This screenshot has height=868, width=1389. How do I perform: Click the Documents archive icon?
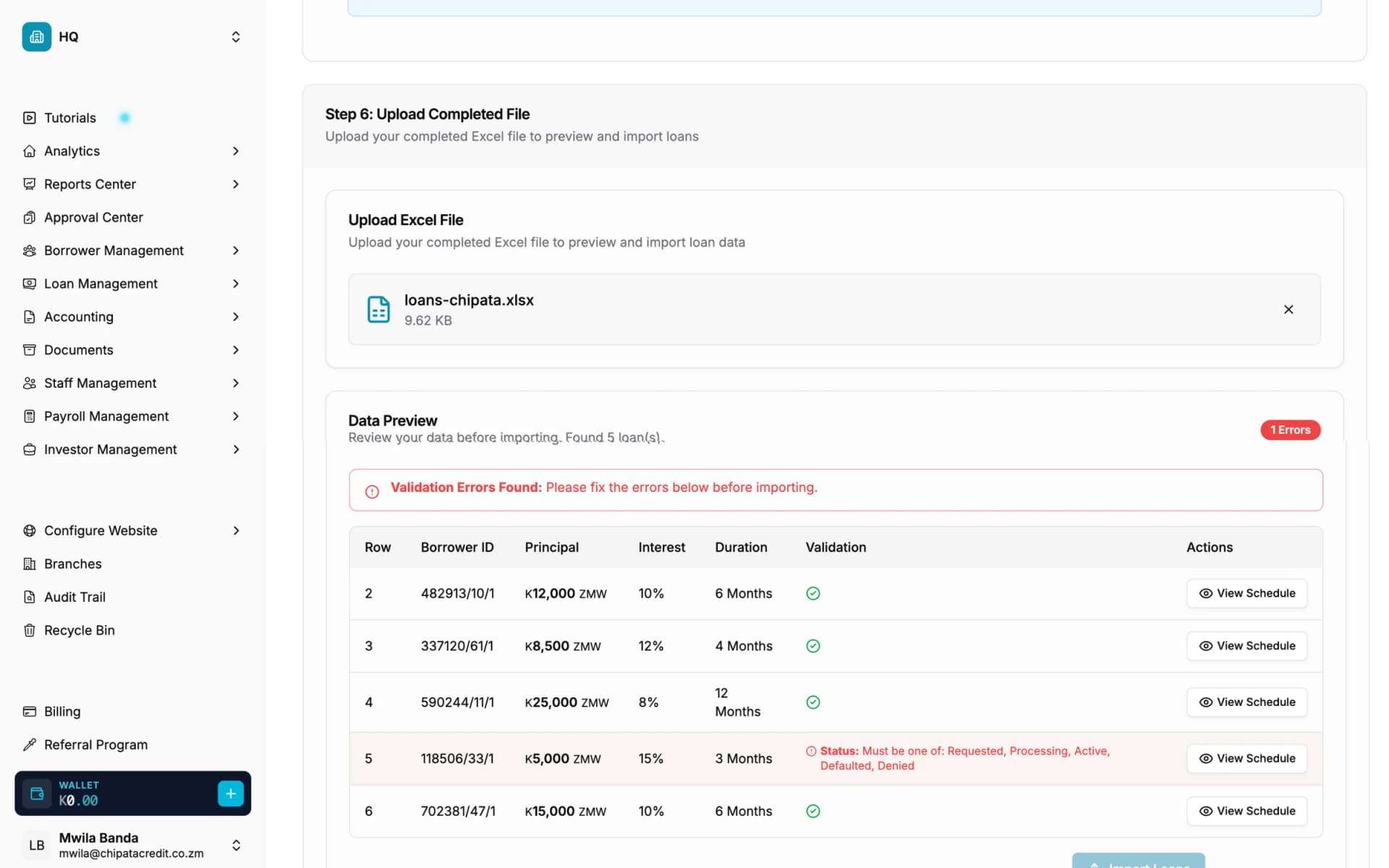tap(29, 350)
